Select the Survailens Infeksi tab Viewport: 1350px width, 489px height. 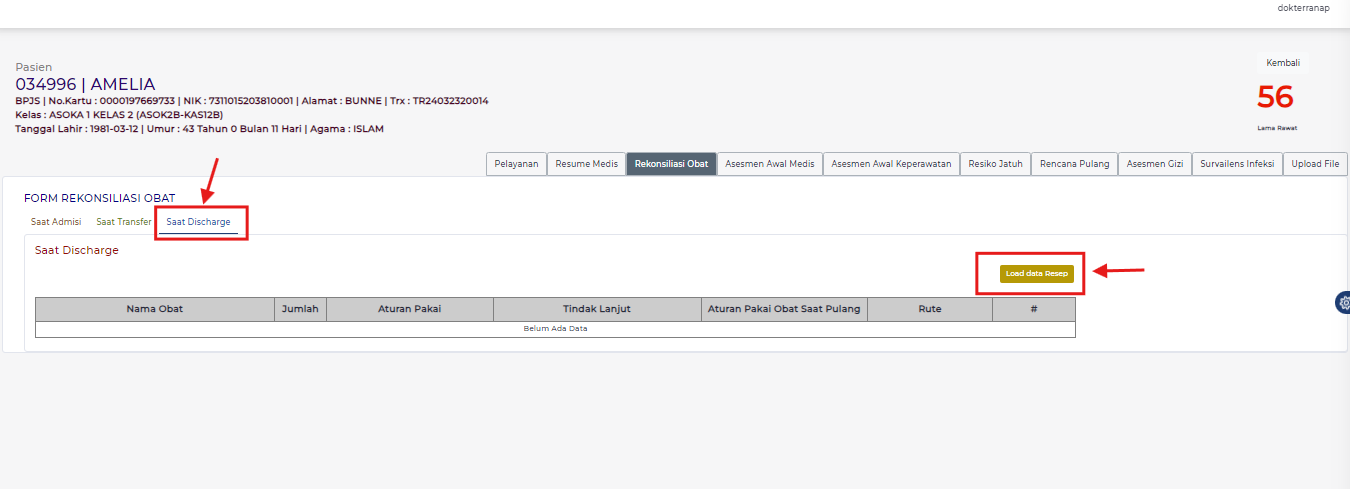(x=1237, y=164)
